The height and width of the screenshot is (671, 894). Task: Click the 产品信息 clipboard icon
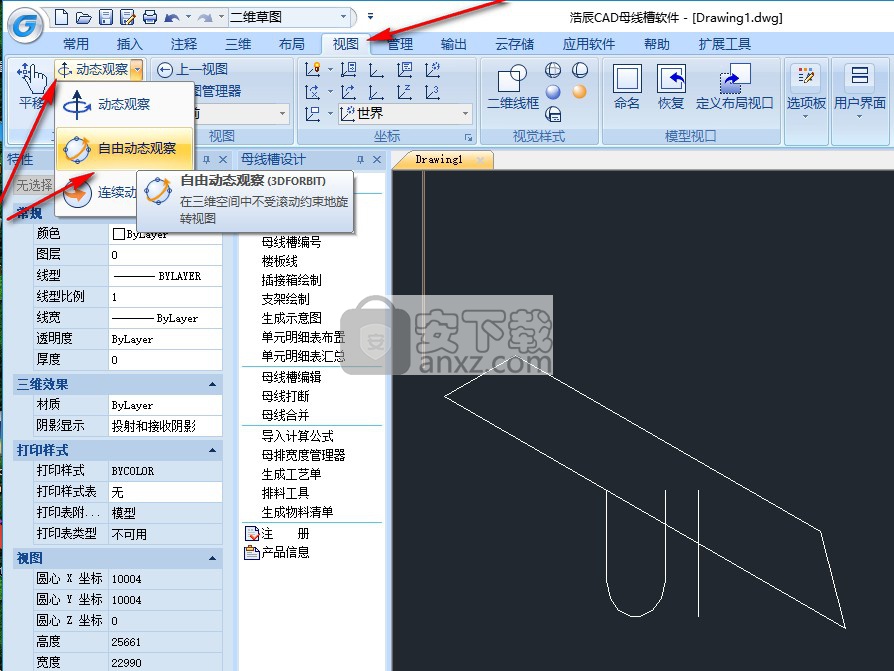click(x=251, y=552)
